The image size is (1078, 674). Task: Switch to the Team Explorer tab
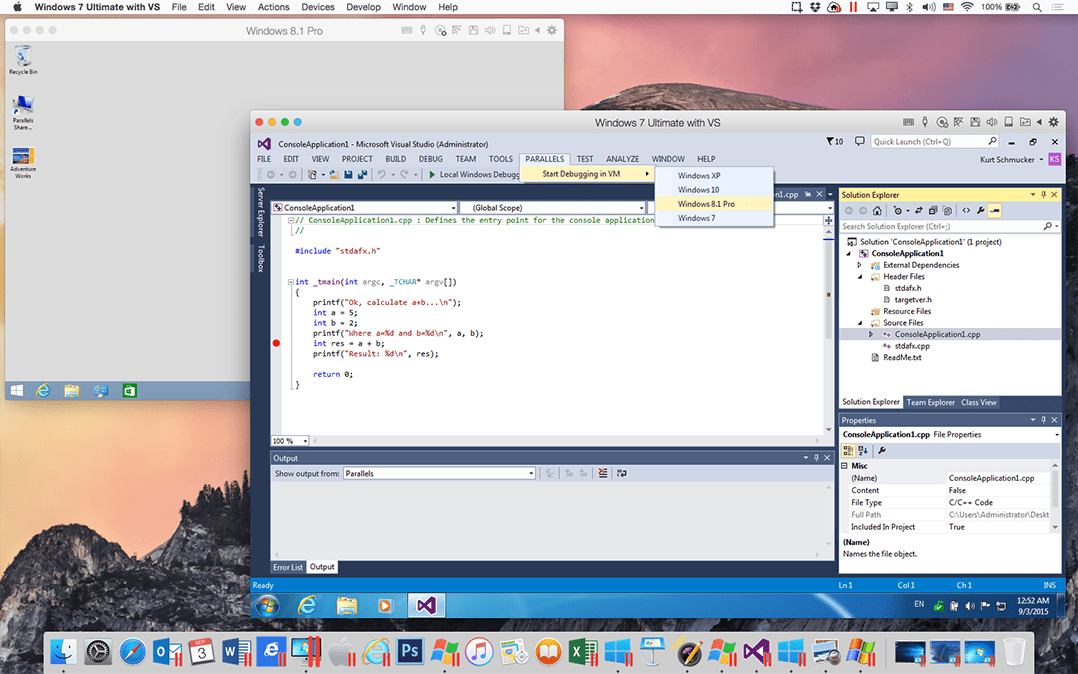pos(930,402)
